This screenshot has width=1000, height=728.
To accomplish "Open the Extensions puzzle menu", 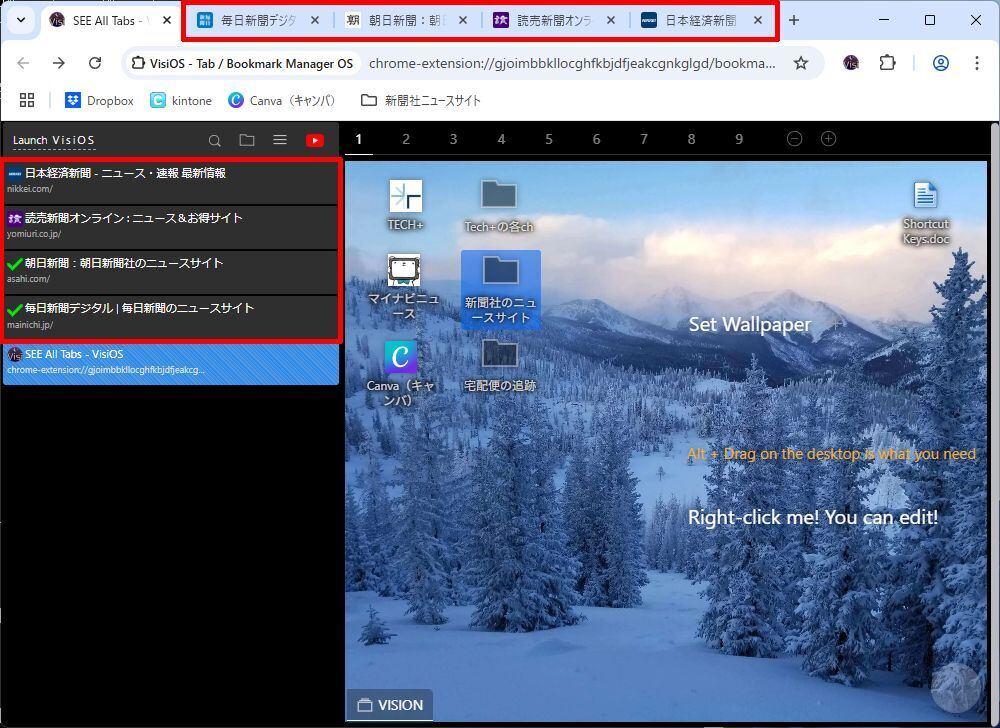I will (x=887, y=63).
